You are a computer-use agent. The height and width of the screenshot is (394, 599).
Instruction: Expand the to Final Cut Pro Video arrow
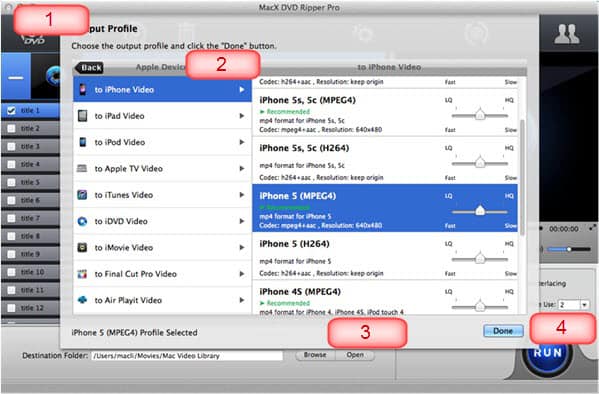(x=241, y=274)
